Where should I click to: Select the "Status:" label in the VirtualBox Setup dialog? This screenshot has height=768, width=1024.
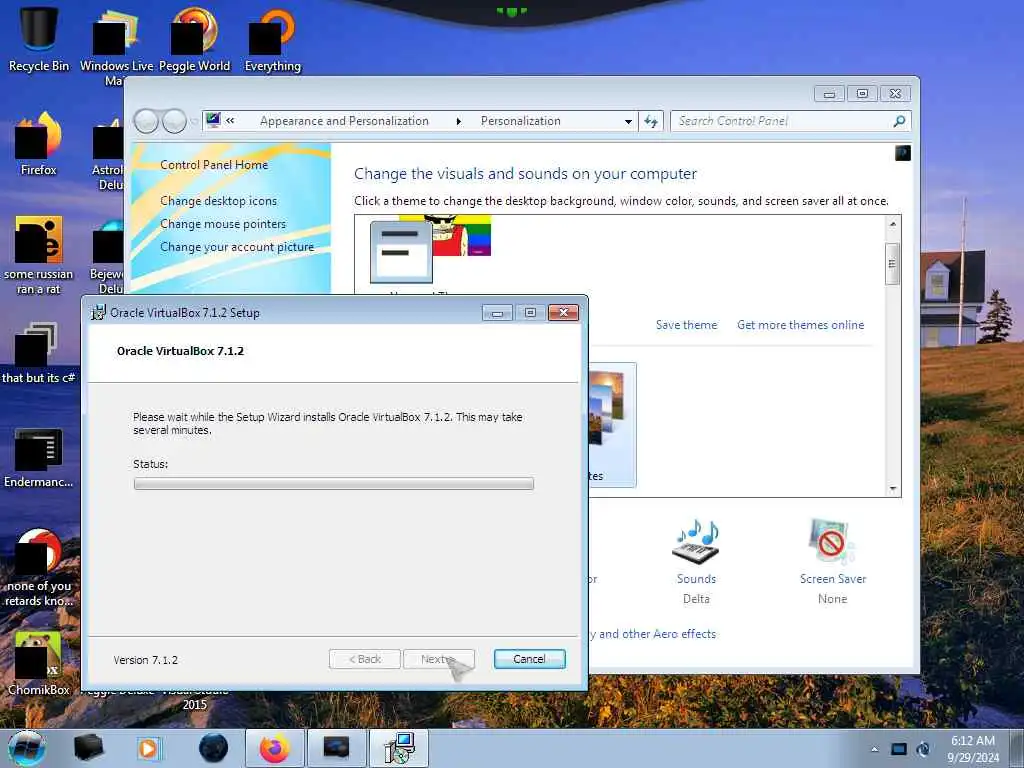point(151,464)
